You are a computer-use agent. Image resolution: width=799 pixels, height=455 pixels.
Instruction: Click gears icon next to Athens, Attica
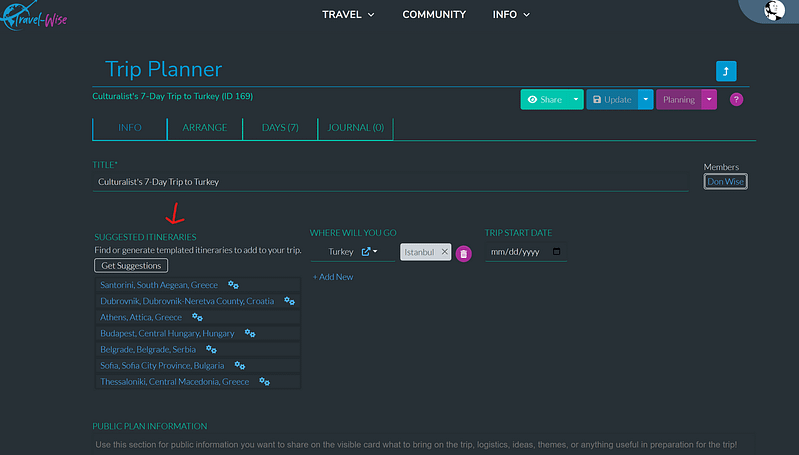[x=197, y=317]
